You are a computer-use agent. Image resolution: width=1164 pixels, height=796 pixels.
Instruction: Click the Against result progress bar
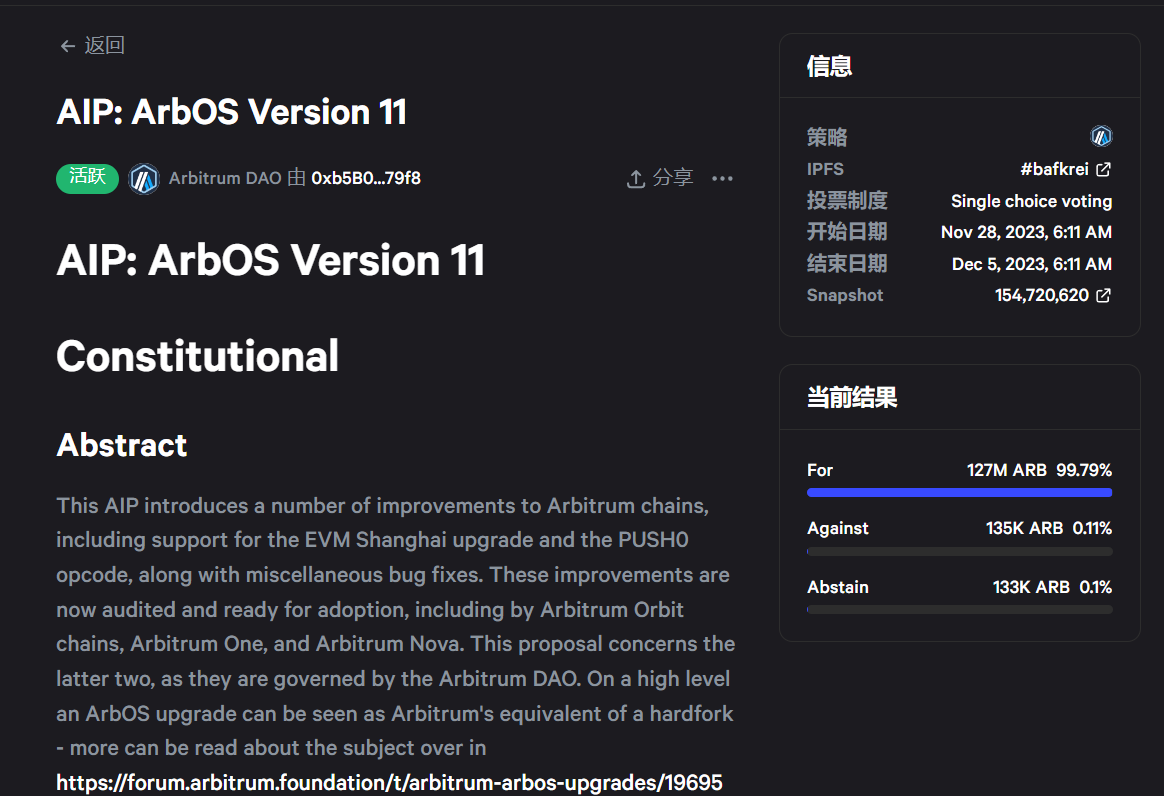[x=959, y=551]
